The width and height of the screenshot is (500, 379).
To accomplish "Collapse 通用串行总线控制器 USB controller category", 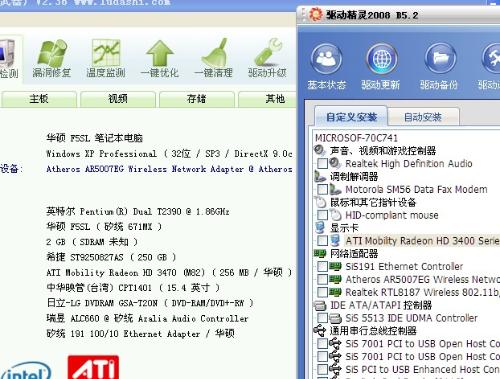I will tap(373, 331).
